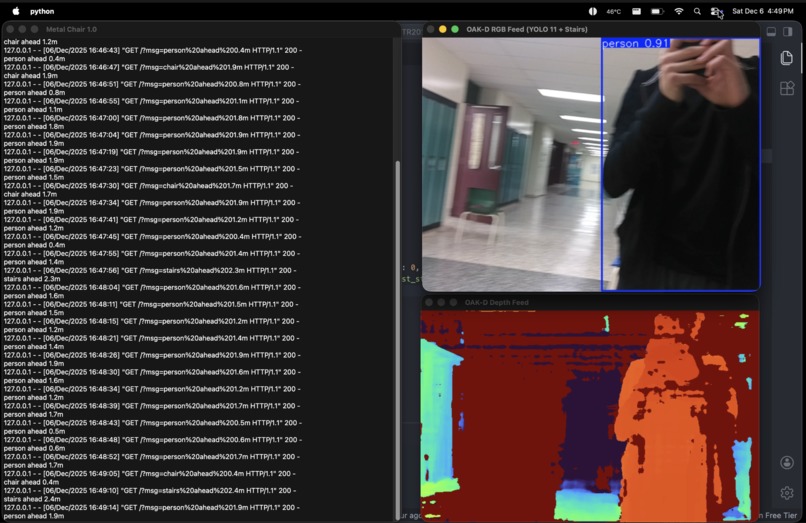Toggle the editor's bottom panel layout icon

(x=771, y=31)
